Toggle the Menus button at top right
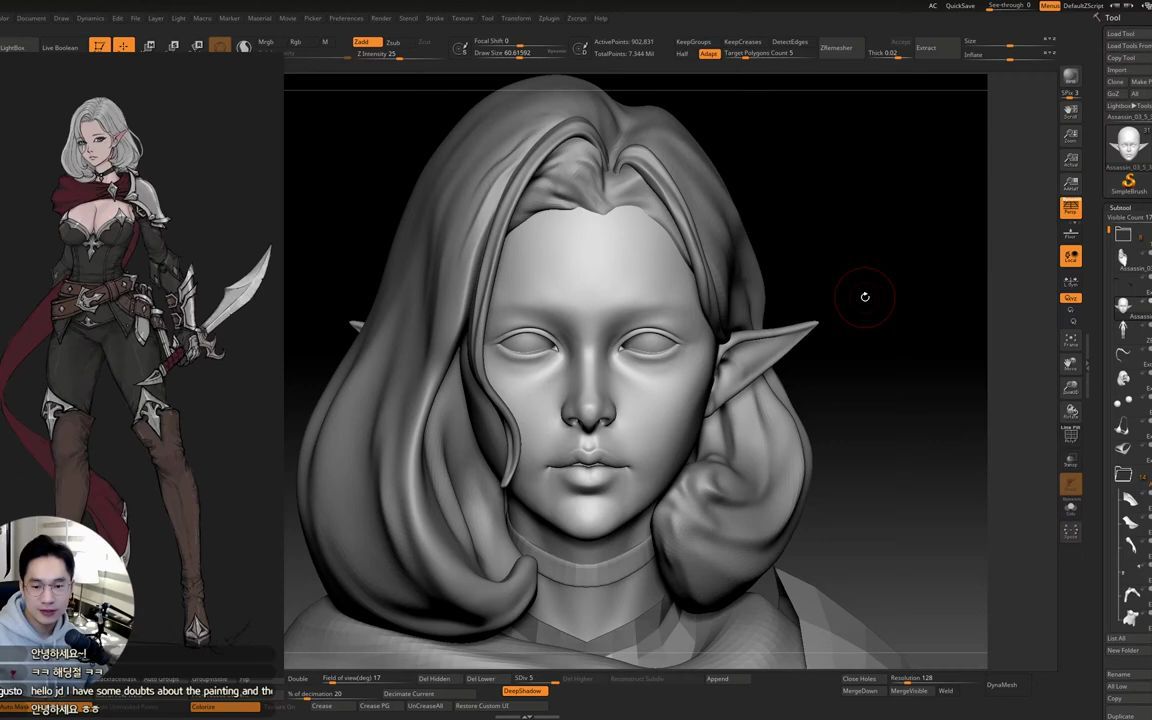 (x=1050, y=6)
